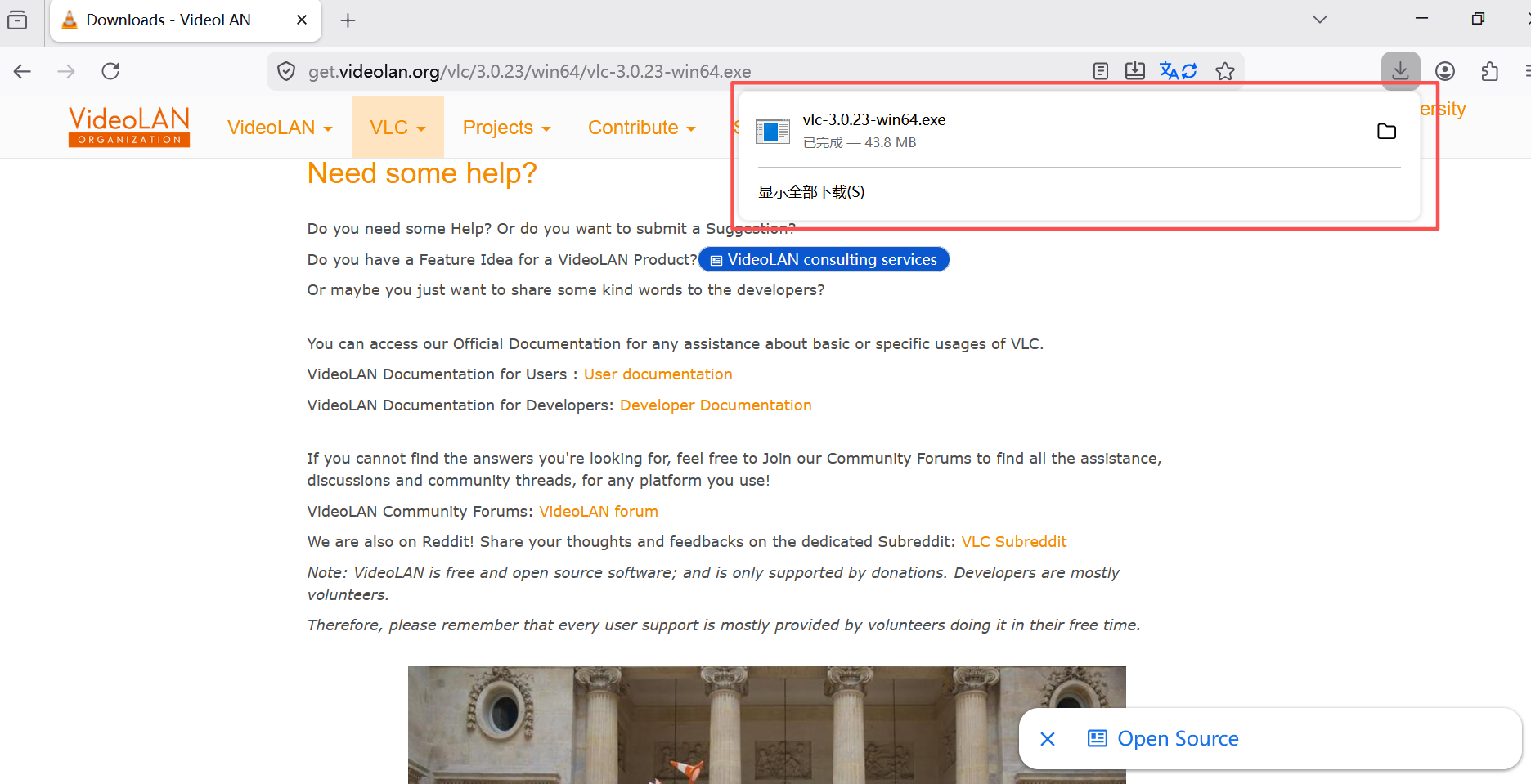Dismiss the Open Source popup
The width and height of the screenshot is (1531, 784).
pos(1047,739)
